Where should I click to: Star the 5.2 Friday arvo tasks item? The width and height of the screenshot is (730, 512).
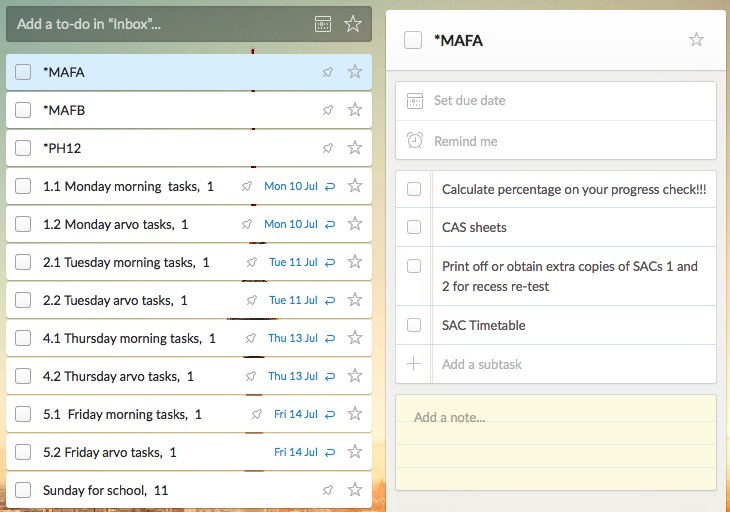(355, 451)
